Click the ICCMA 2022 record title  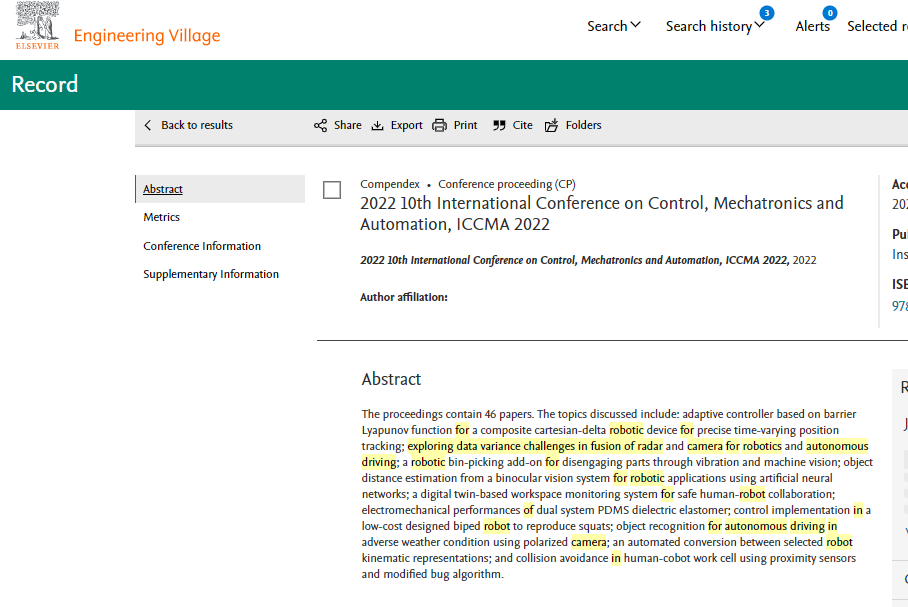tap(601, 213)
